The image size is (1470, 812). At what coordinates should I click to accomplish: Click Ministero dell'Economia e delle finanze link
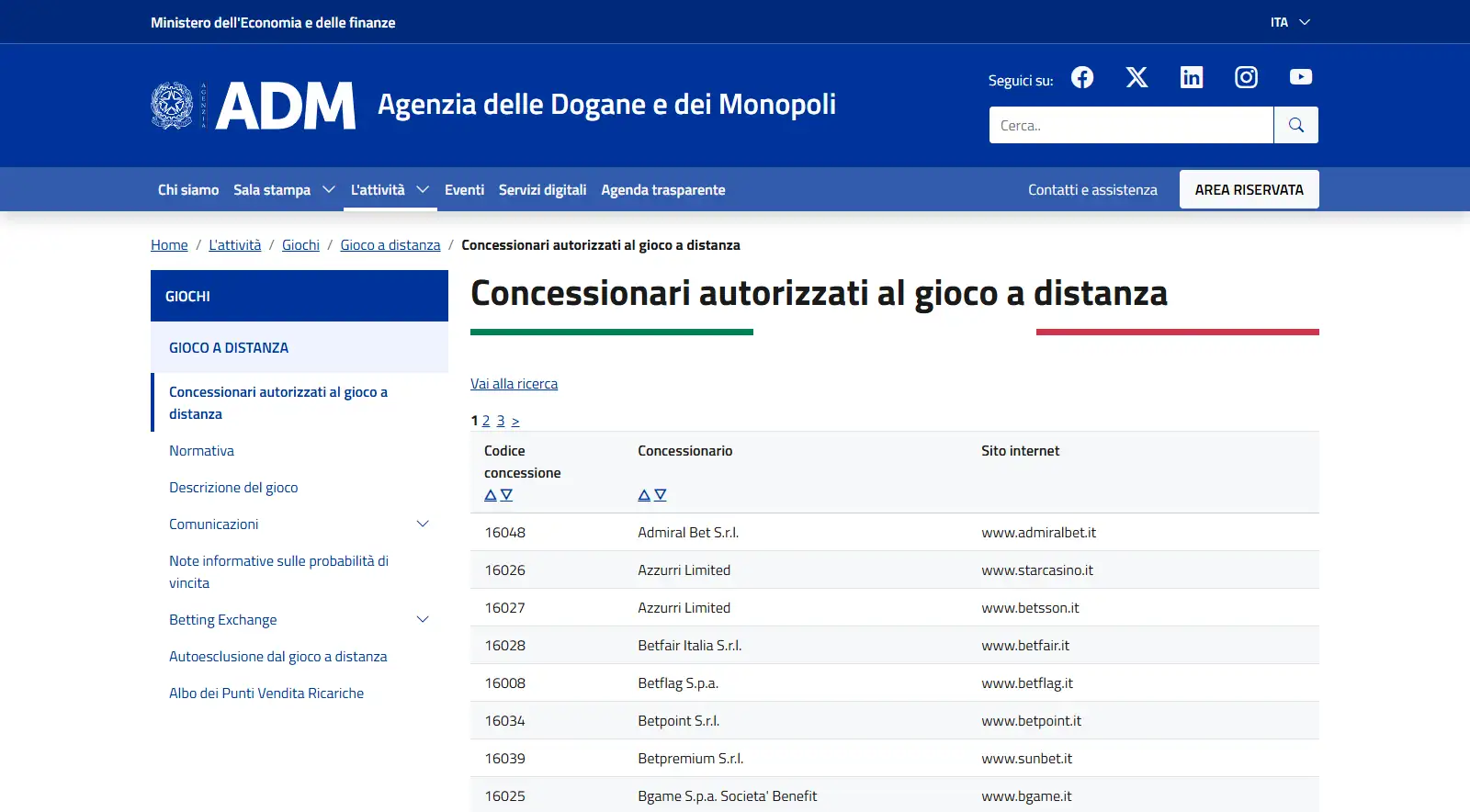(x=273, y=22)
